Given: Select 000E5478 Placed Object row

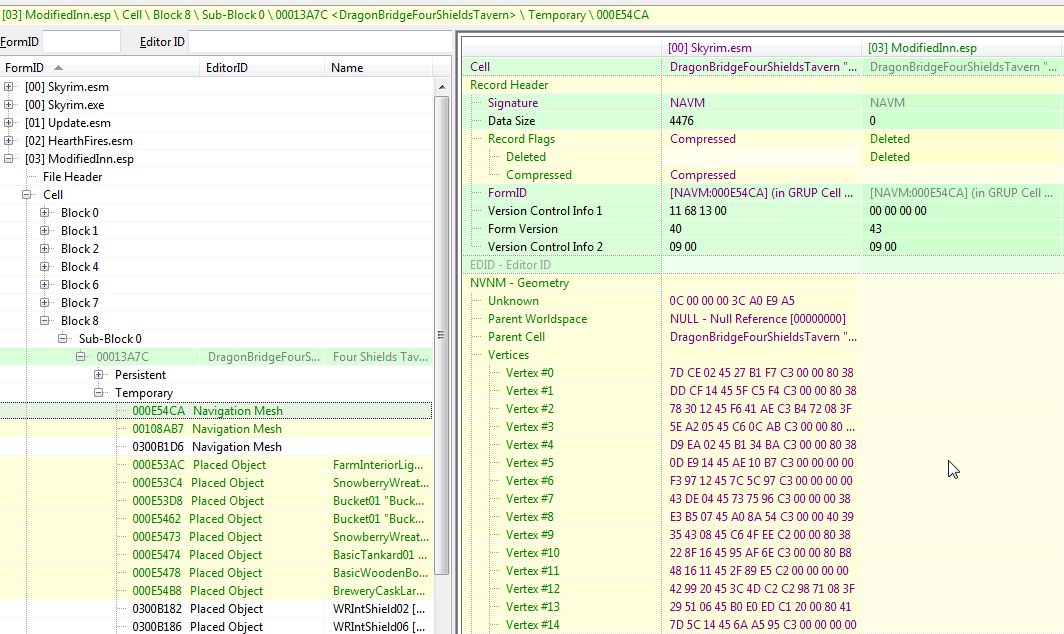Looking at the screenshot, I should pyautogui.click(x=216, y=573).
